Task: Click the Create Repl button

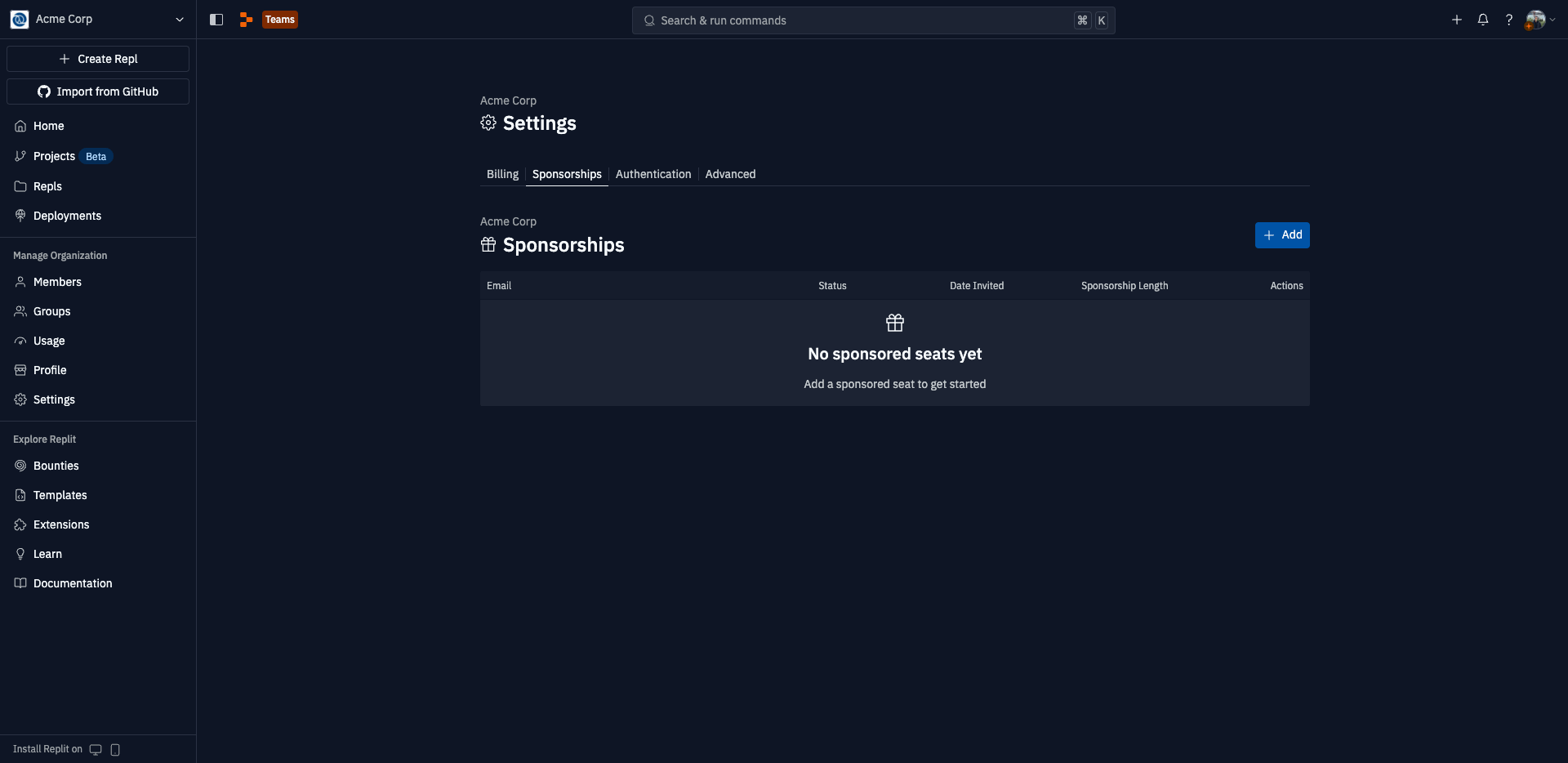Action: pyautogui.click(x=98, y=59)
